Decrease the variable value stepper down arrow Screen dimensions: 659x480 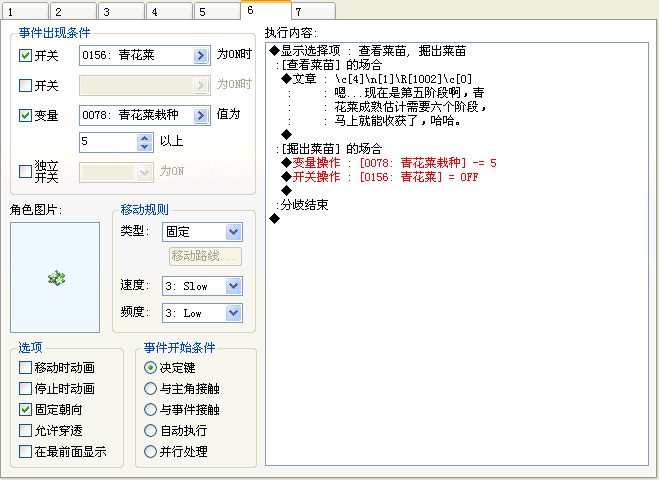[145, 147]
